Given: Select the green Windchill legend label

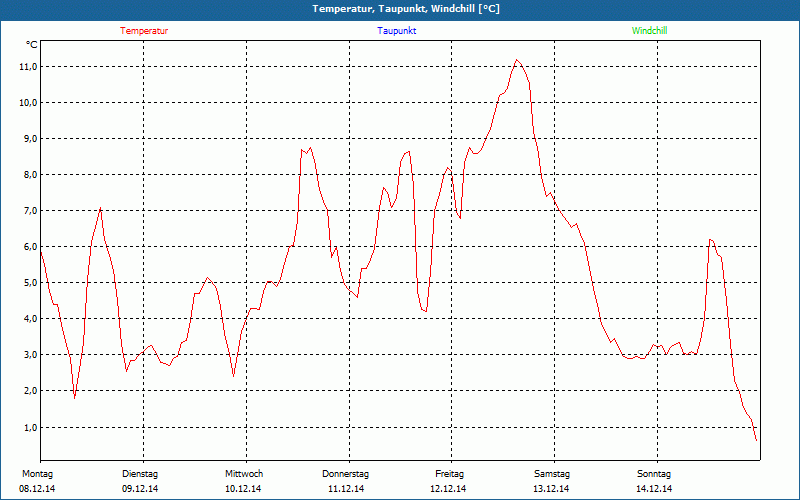Looking at the screenshot, I should [x=649, y=31].
